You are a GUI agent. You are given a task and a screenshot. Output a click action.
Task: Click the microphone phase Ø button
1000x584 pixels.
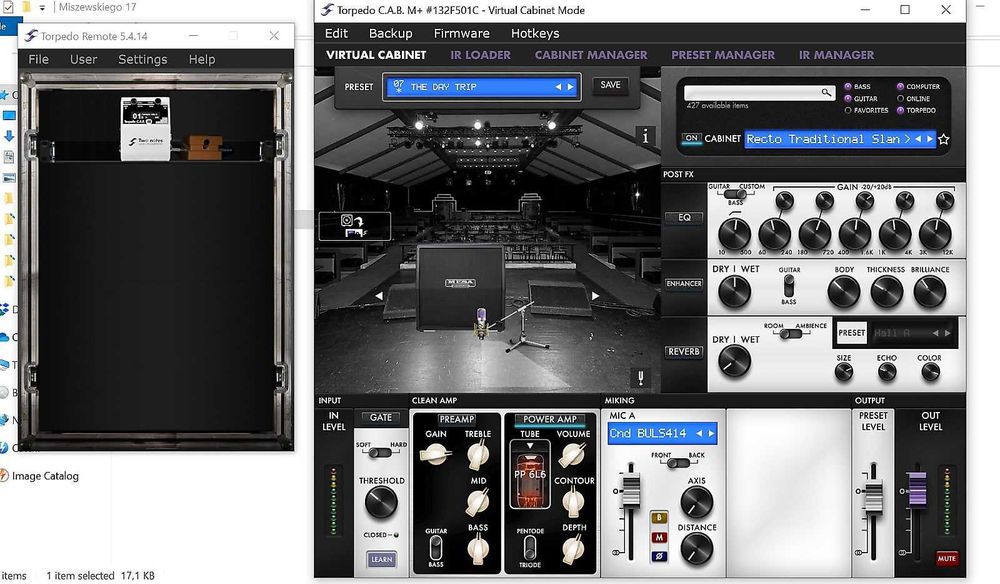click(659, 557)
